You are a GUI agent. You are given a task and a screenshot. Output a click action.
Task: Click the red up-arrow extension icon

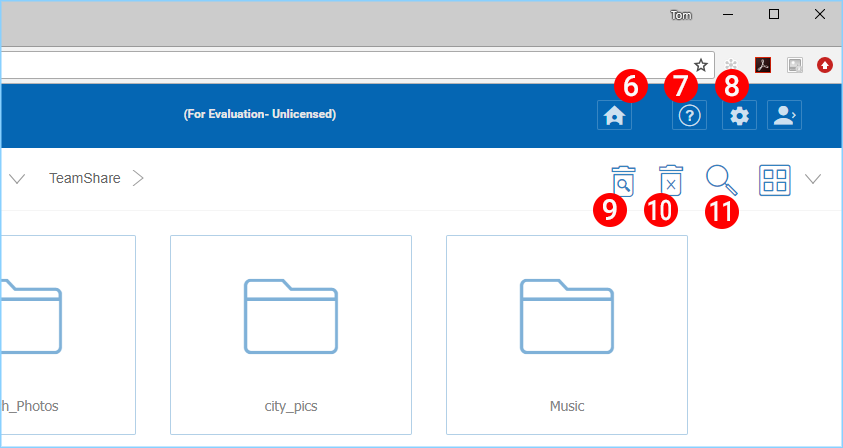point(824,65)
